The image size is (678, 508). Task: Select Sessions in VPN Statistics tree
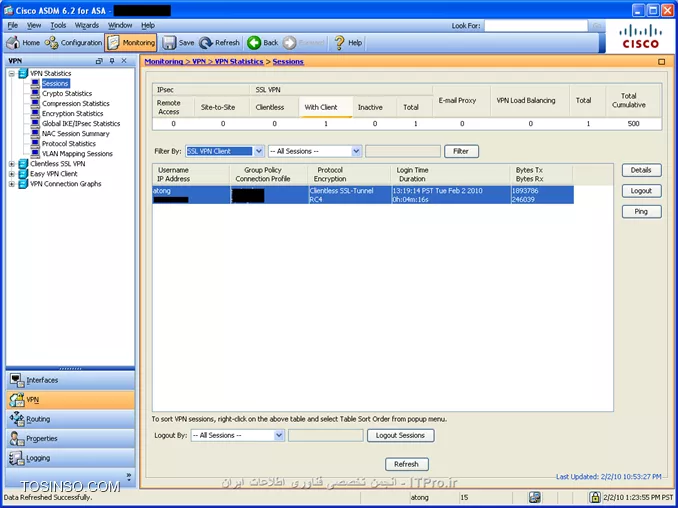point(55,83)
